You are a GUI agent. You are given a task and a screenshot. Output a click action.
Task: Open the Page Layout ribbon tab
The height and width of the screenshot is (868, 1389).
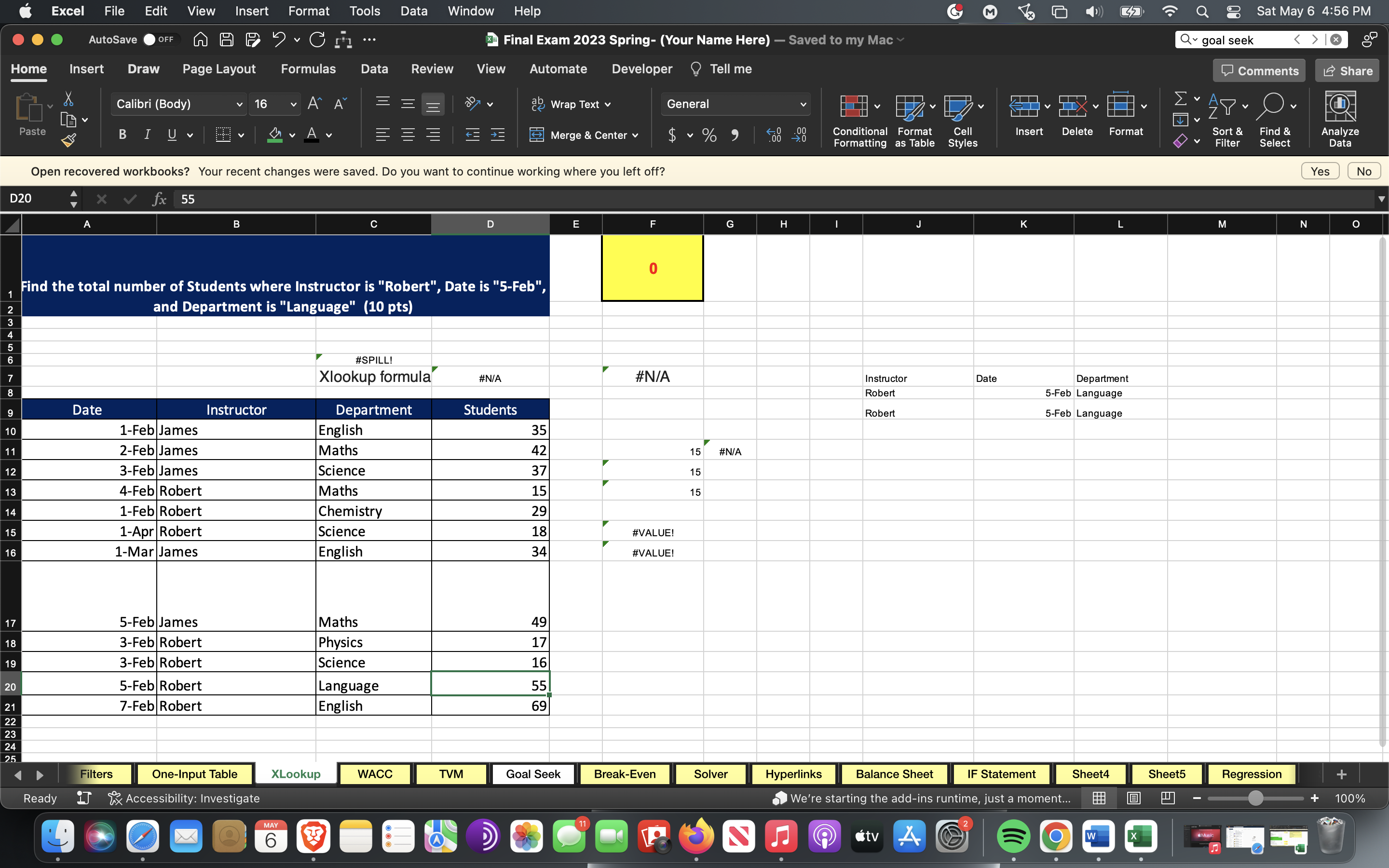pos(218,69)
